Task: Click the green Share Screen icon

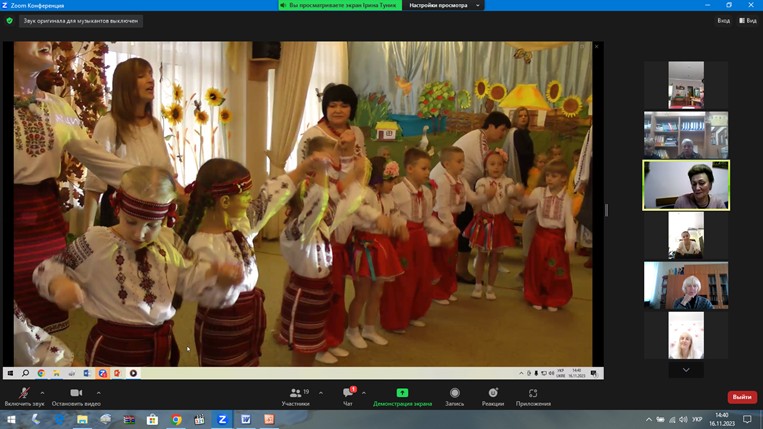Action: pyautogui.click(x=402, y=393)
